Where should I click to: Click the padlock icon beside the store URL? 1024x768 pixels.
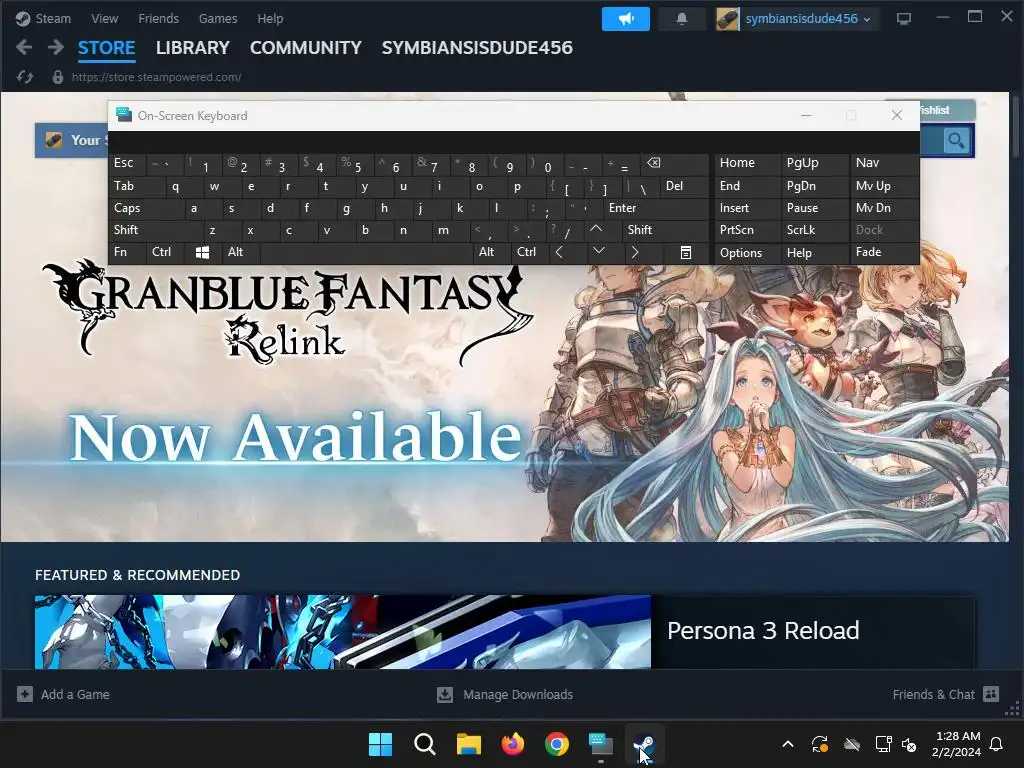57,77
